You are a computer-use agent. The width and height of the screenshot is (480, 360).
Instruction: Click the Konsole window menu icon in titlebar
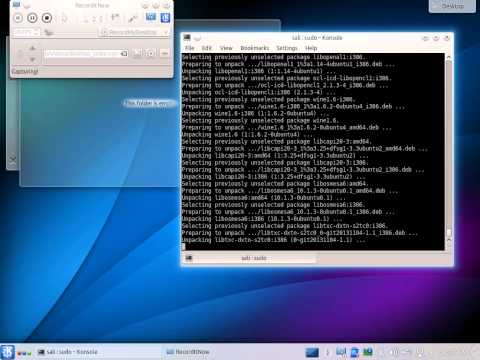(x=187, y=37)
